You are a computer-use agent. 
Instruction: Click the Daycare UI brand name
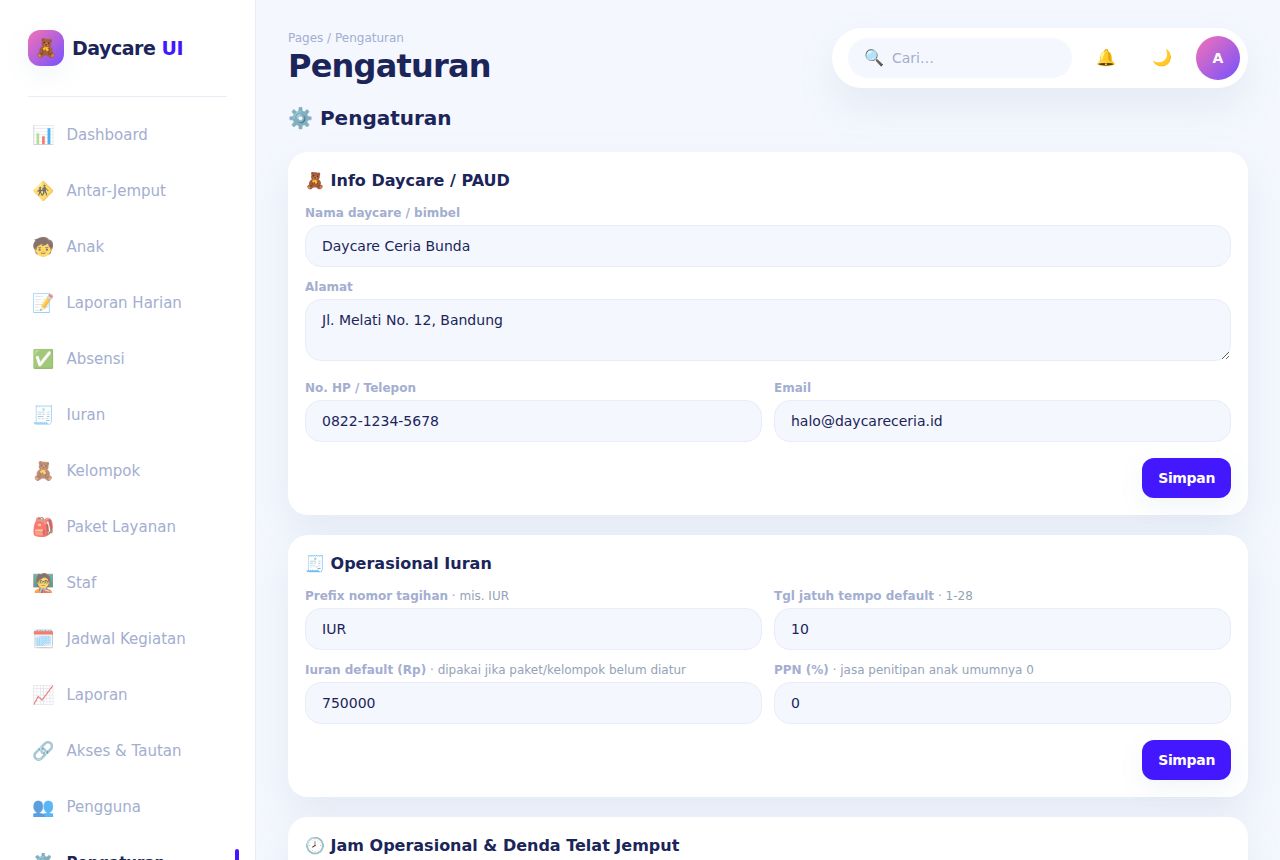(127, 48)
